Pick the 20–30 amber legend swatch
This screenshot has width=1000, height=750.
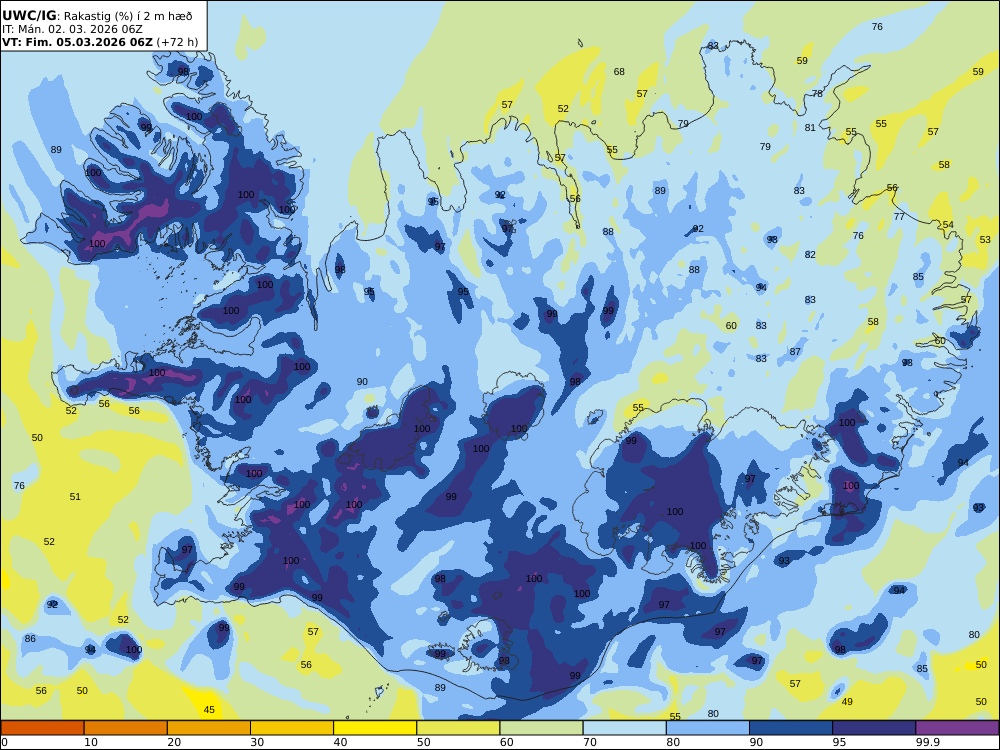(x=209, y=728)
